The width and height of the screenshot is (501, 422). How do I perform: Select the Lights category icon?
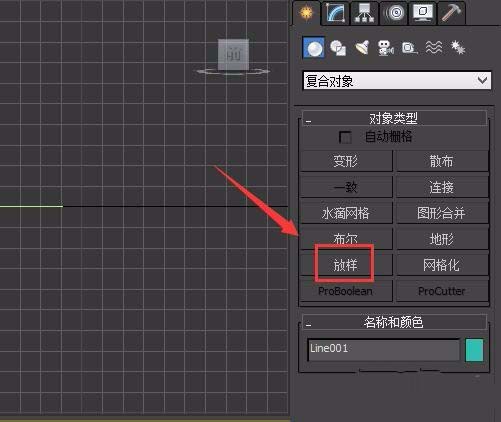click(x=362, y=48)
